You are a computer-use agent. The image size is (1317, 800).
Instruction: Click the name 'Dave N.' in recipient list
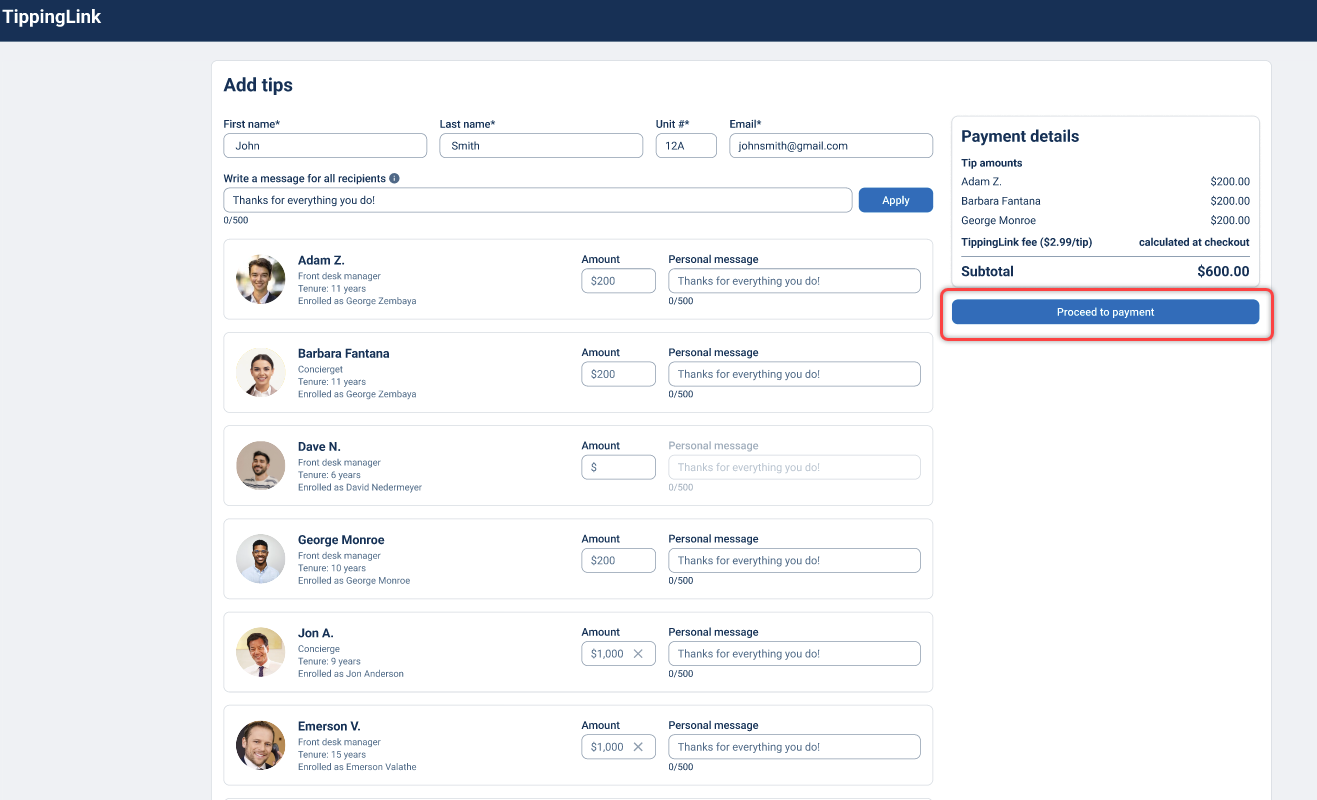tap(319, 446)
